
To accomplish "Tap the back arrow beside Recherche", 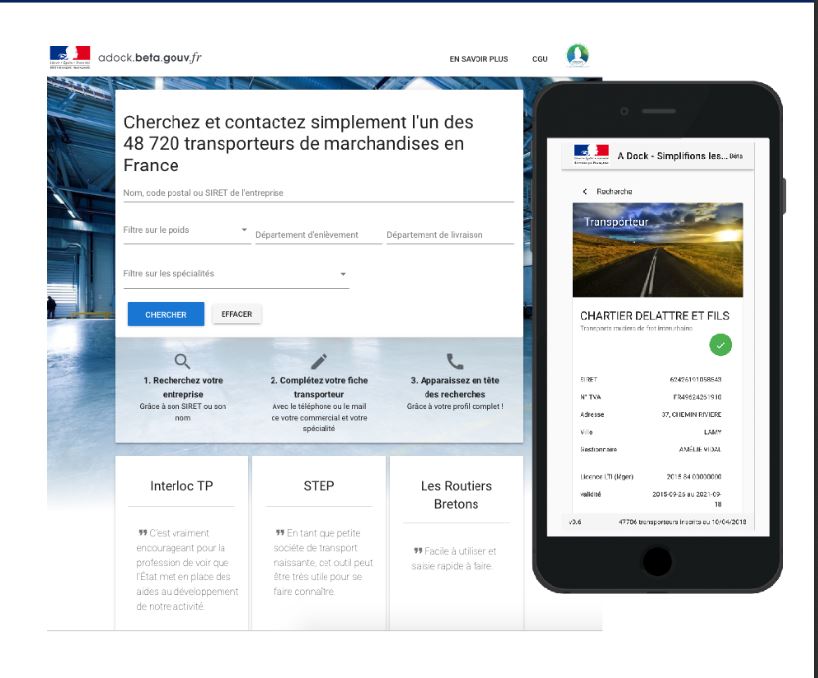I will (585, 191).
